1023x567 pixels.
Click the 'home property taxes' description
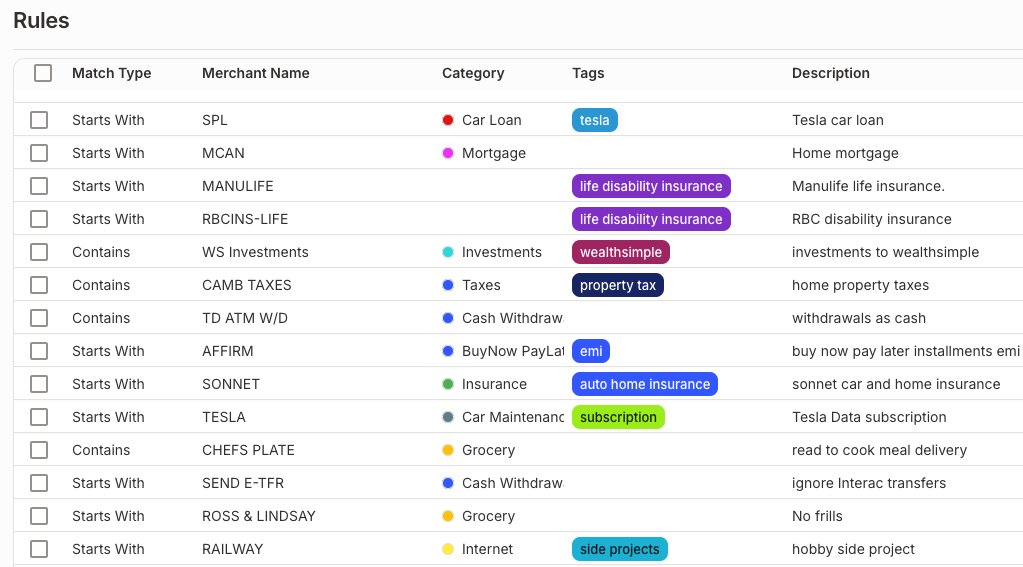coord(861,285)
